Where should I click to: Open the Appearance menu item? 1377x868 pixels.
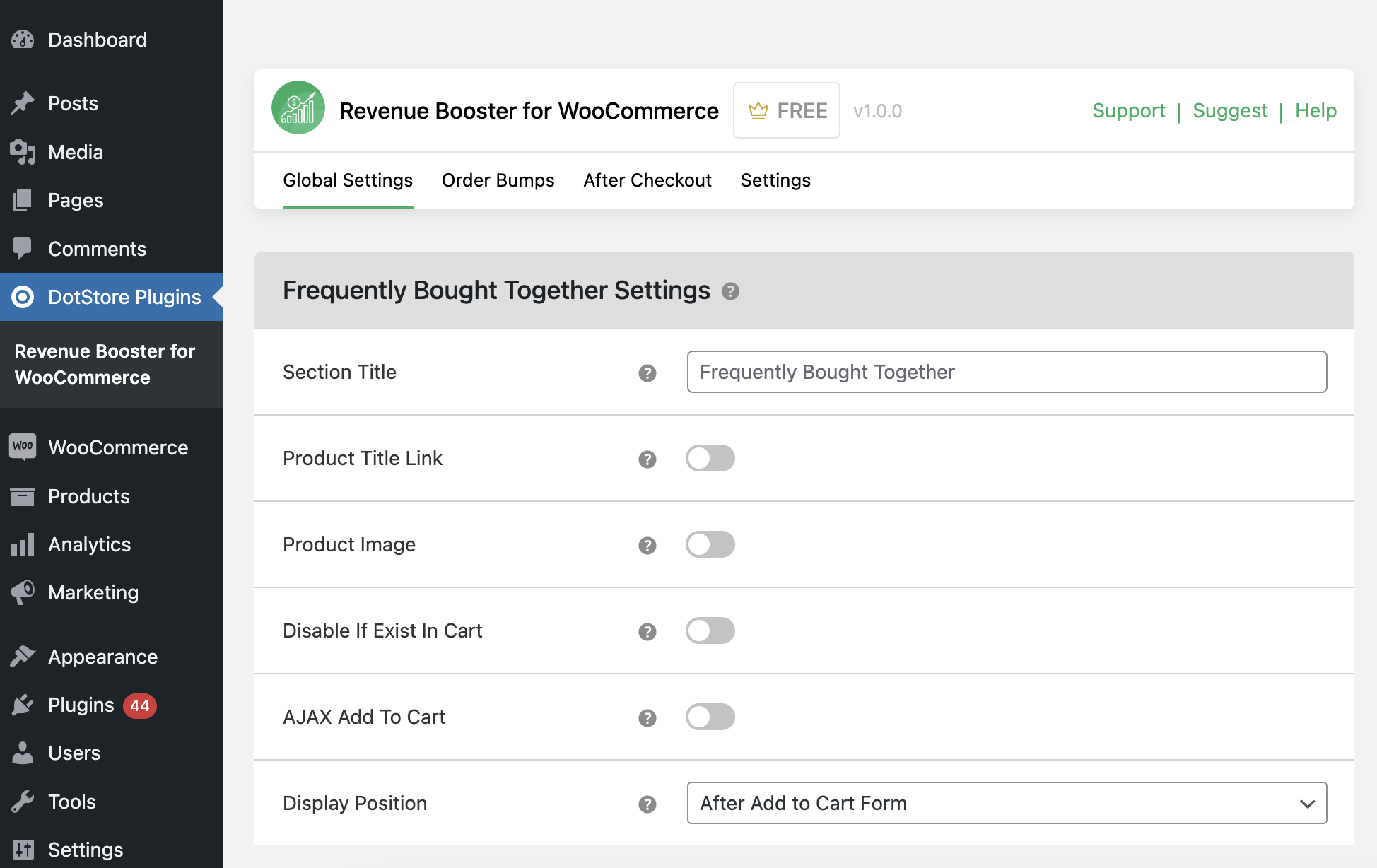[x=112, y=657]
